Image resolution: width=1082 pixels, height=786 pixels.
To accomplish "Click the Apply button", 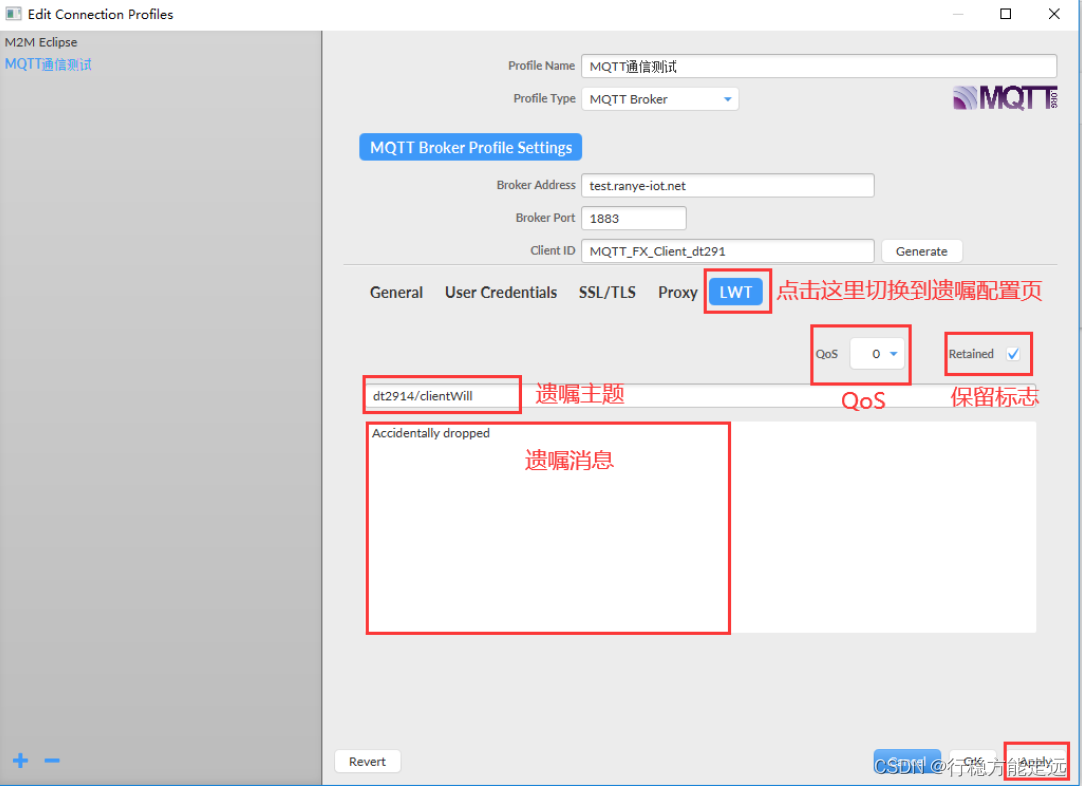I will coord(1036,761).
